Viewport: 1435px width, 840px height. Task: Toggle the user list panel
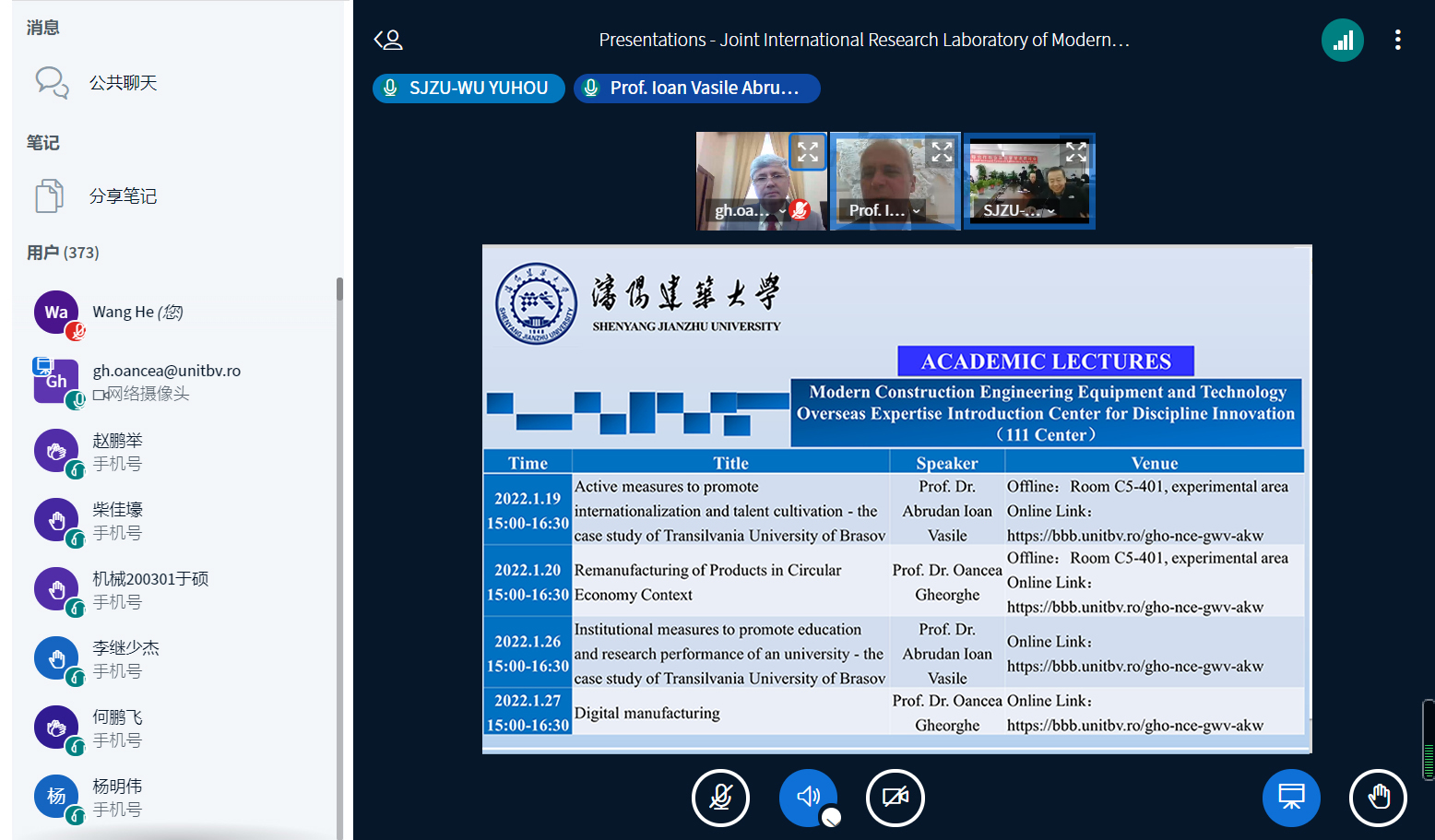[x=388, y=40]
